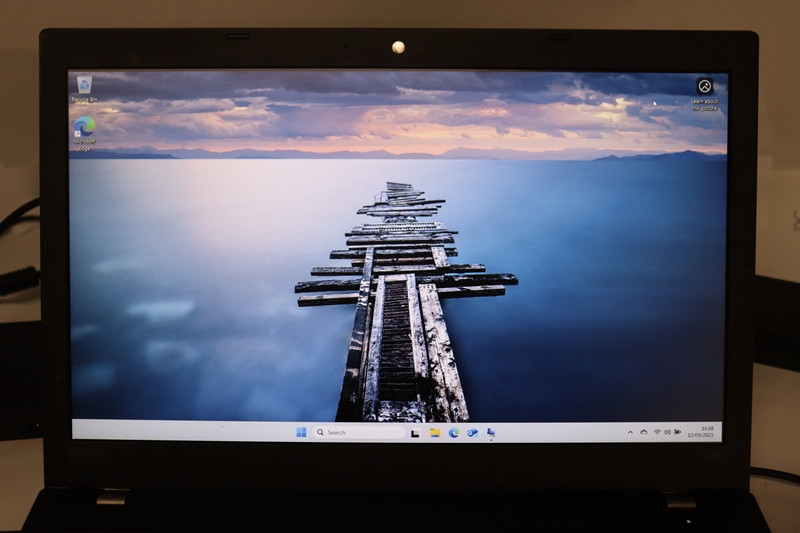This screenshot has height=533, width=800.
Task: Click the taskbar Search box
Action: tap(359, 433)
